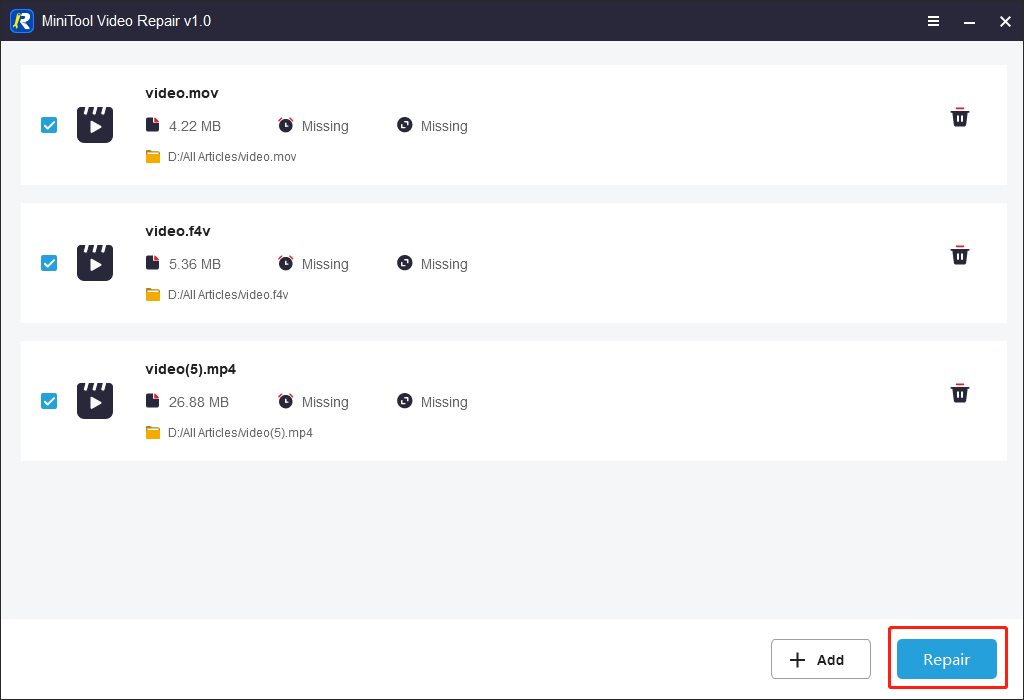This screenshot has width=1024, height=700.
Task: Click the file size icon beside 4.22 MB
Action: 152,125
